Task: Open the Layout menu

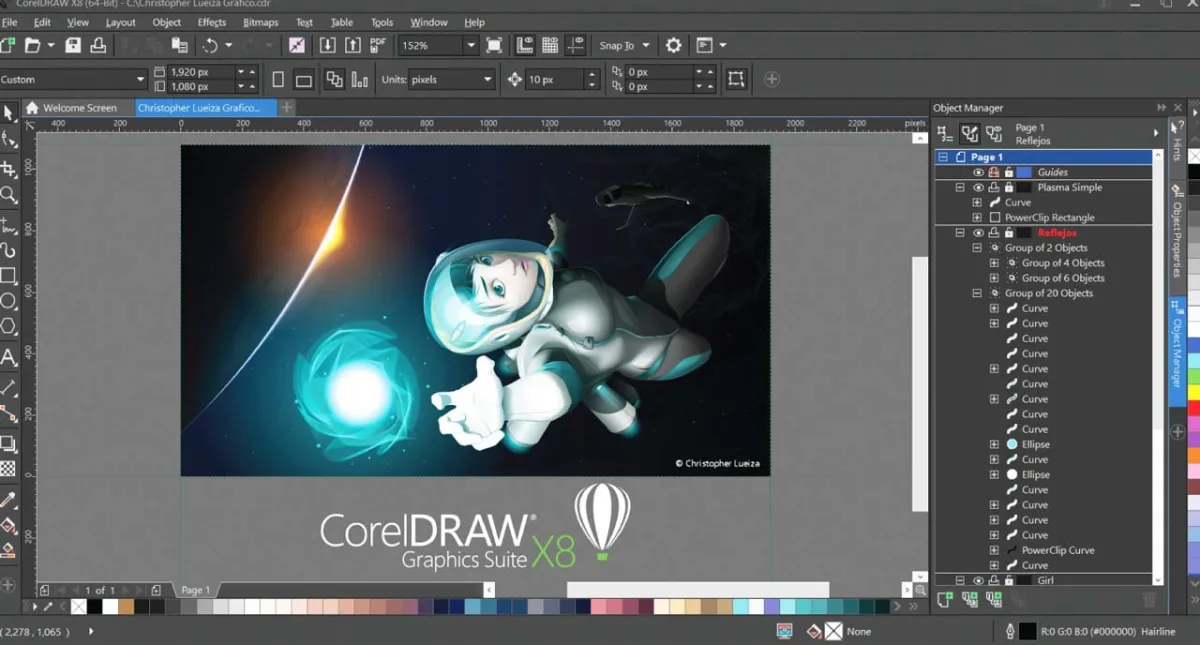Action: [x=120, y=22]
